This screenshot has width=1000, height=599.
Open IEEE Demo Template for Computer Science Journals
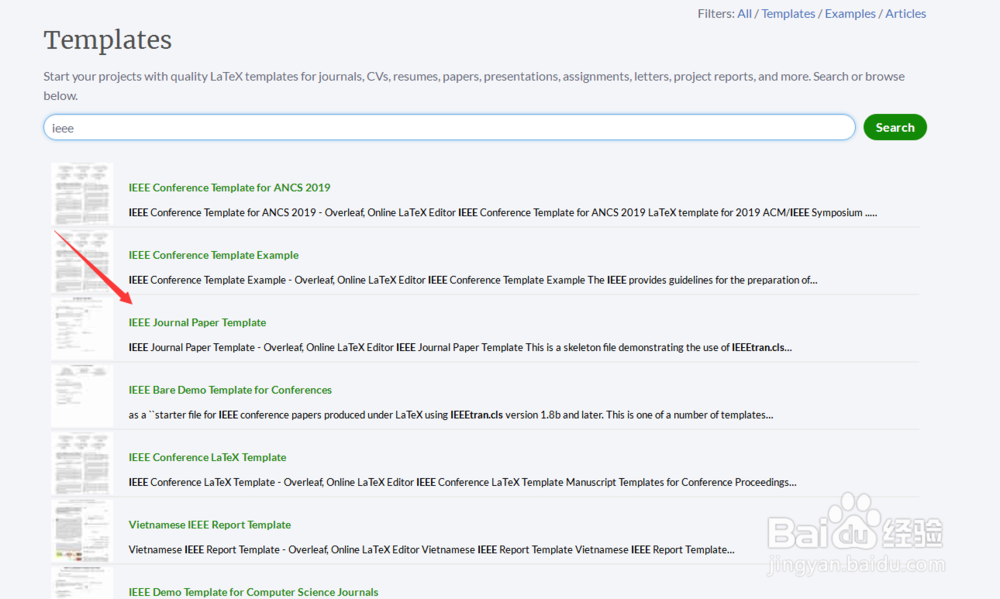(253, 592)
